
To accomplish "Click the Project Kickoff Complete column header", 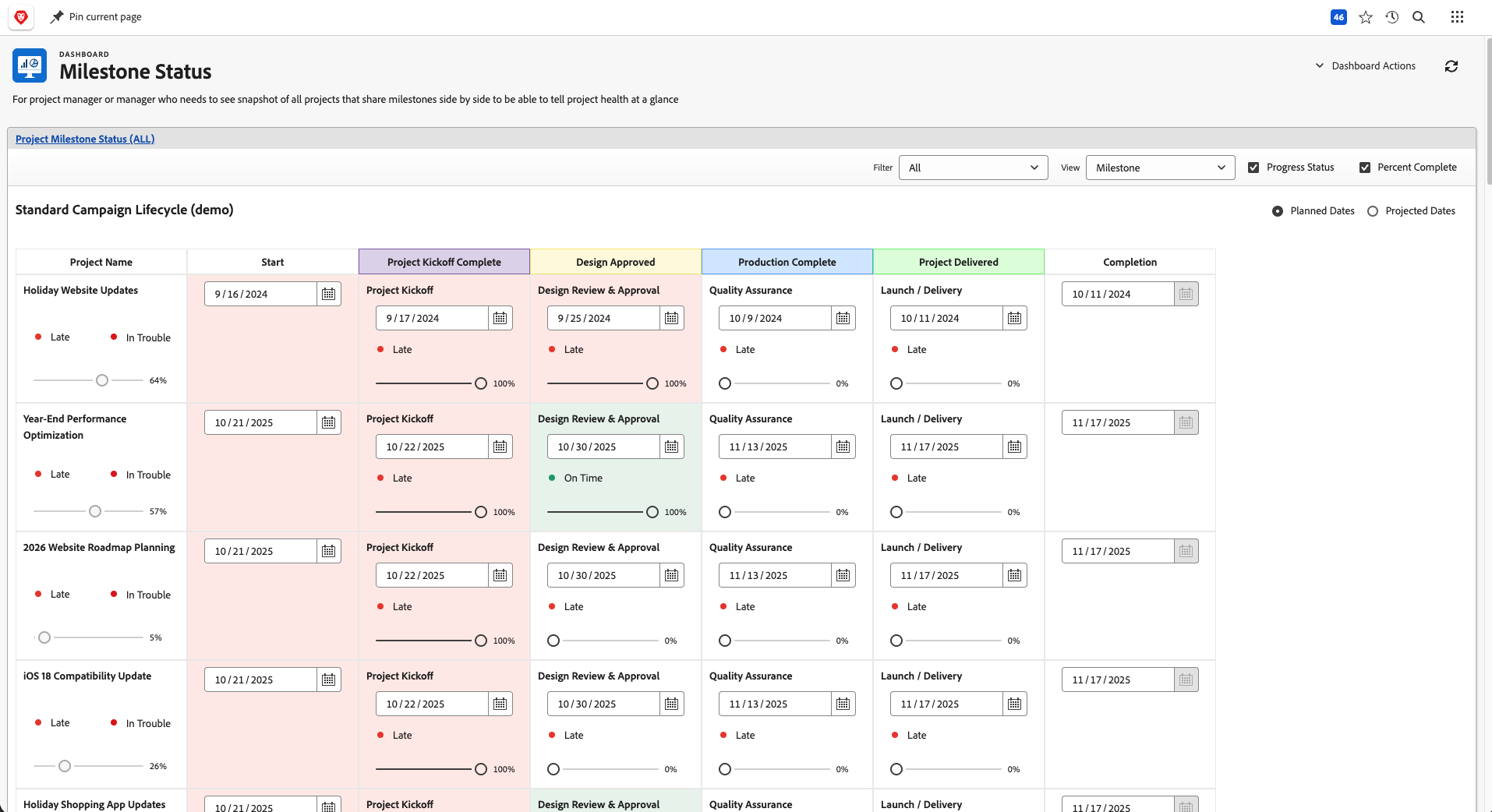I will click(x=444, y=262).
